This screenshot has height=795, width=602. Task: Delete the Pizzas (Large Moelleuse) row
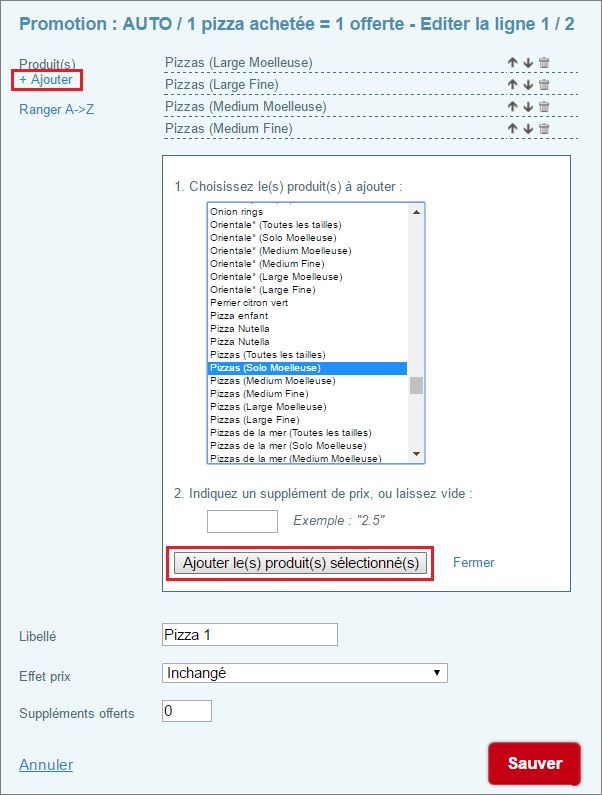coord(544,63)
